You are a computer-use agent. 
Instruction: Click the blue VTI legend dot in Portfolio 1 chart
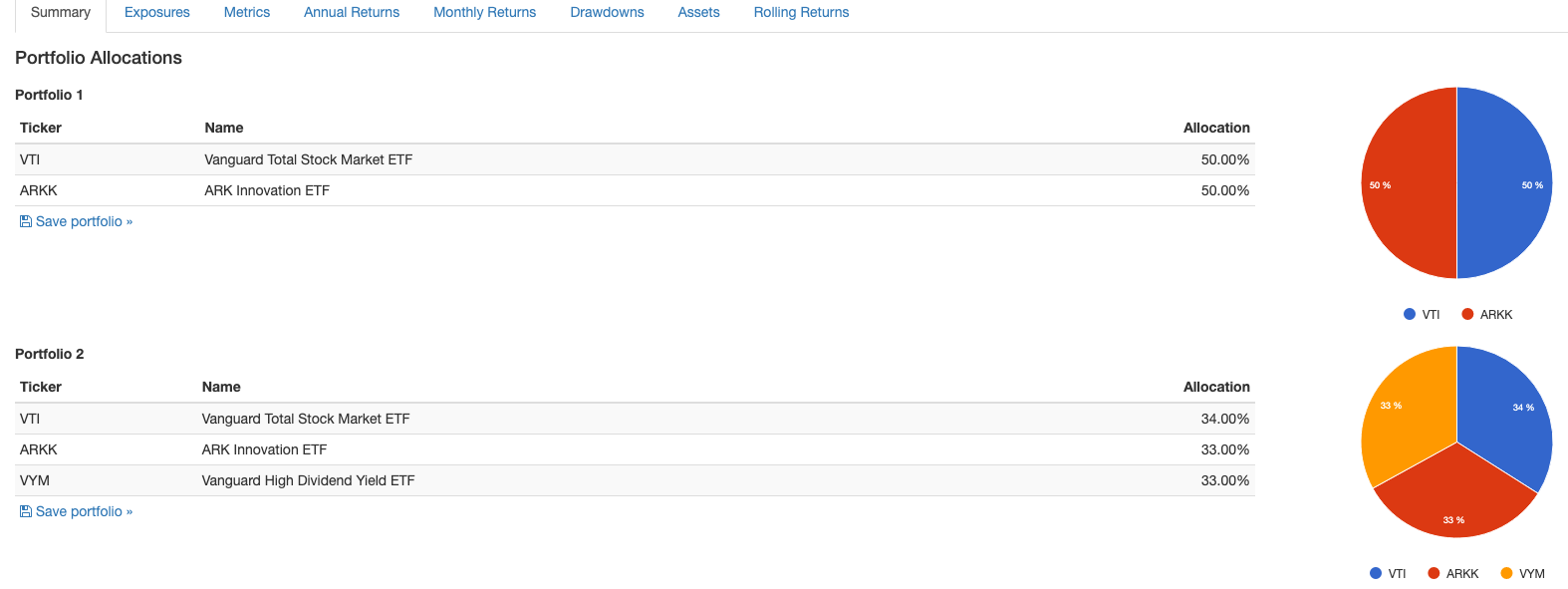(x=1410, y=314)
